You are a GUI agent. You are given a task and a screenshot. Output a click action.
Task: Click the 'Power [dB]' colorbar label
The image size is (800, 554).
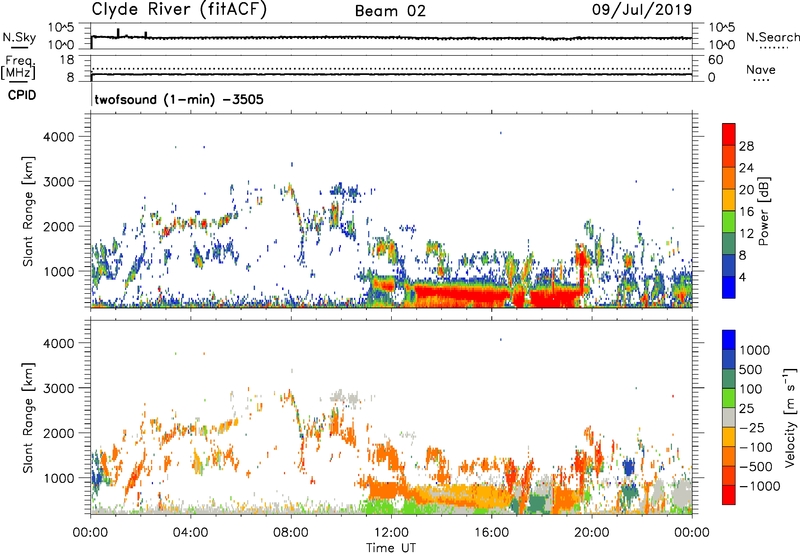(763, 211)
